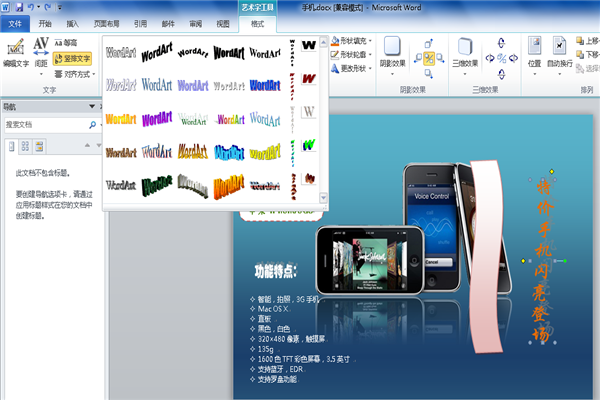Click the yellow diamond adjust handle atop WordArt
This screenshot has width=600, height=400.
point(552,171)
